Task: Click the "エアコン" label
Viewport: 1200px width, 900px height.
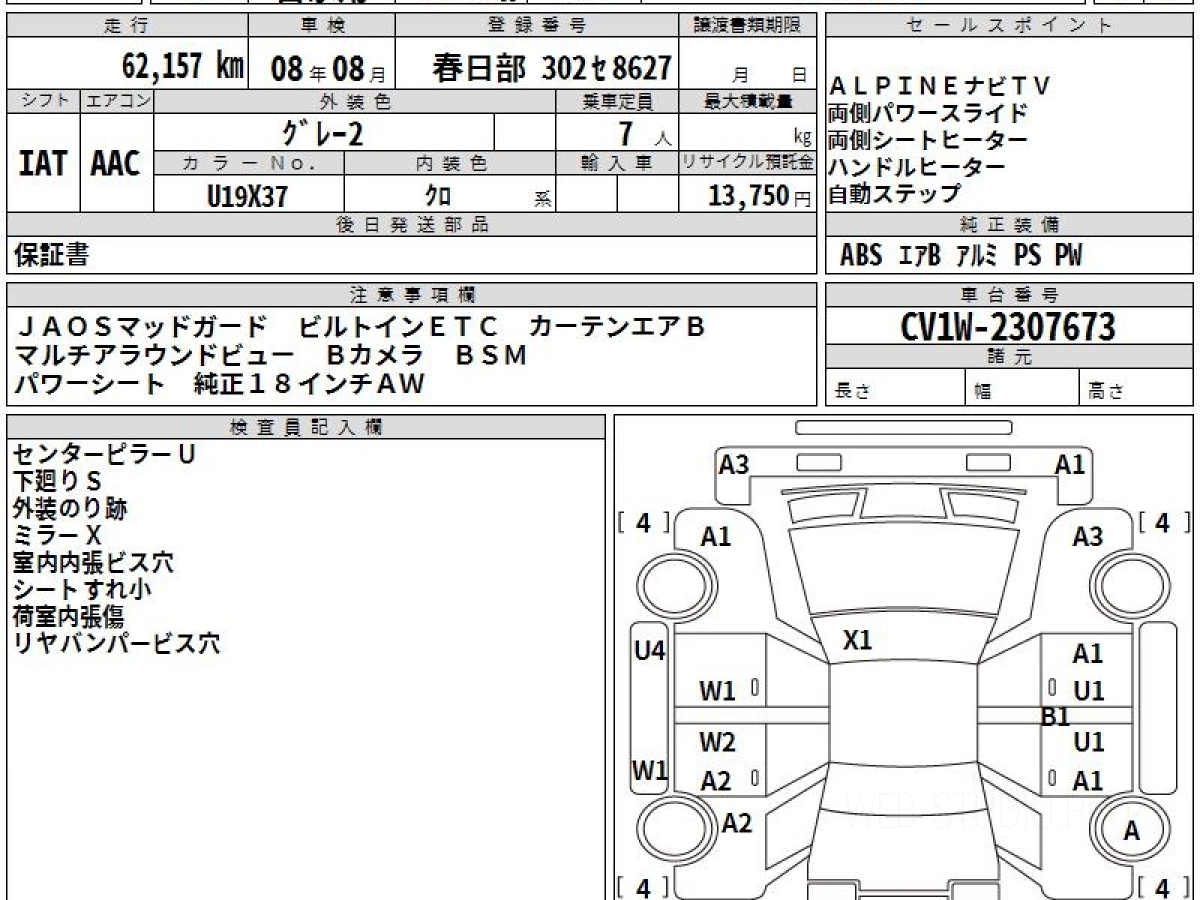Action: 117,101
